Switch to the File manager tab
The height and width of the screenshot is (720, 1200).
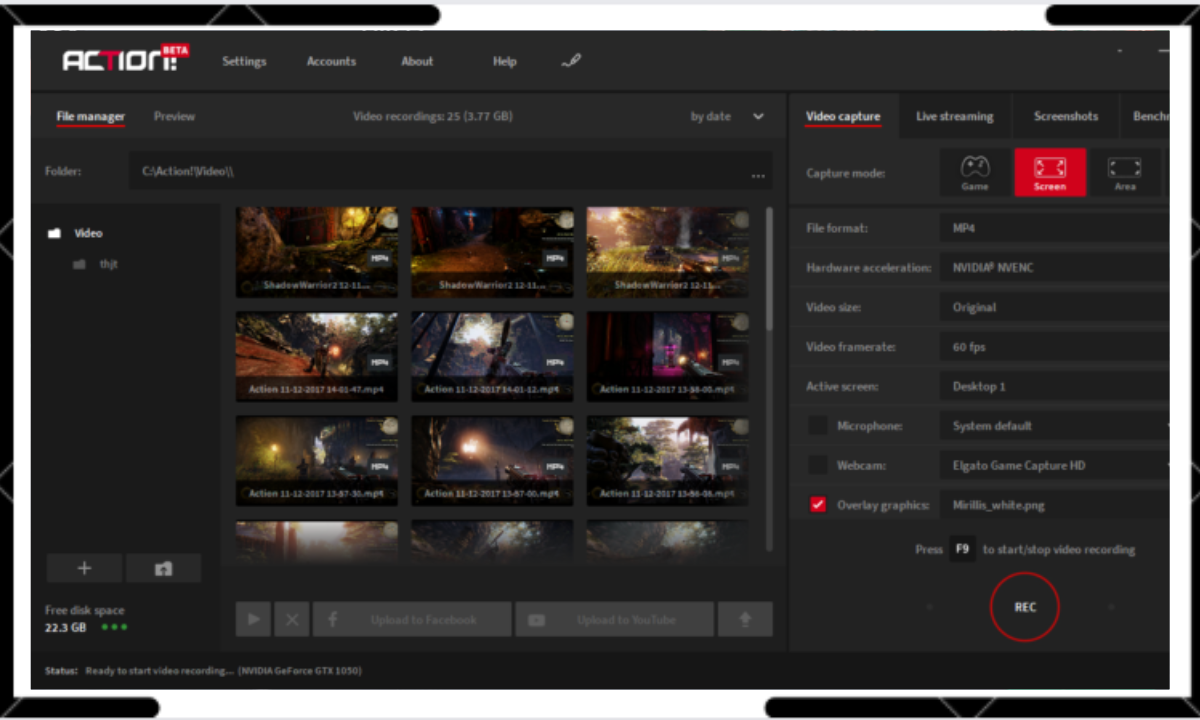[90, 117]
